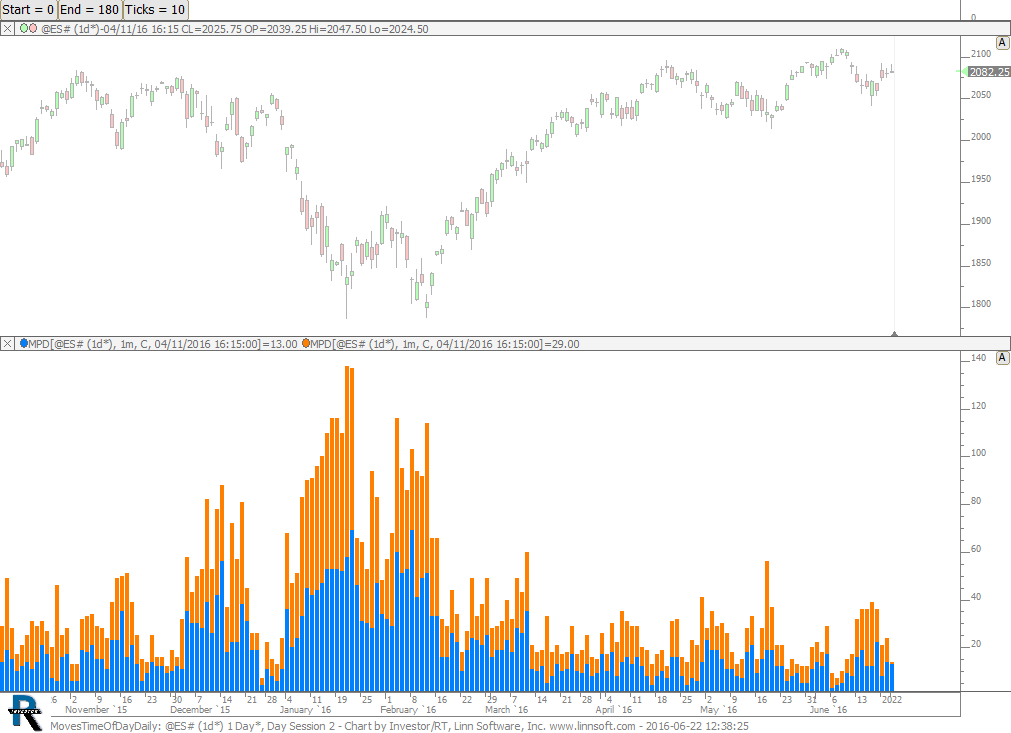
Task: Click the Investor/RT logo icon
Action: pyautogui.click(x=24, y=711)
